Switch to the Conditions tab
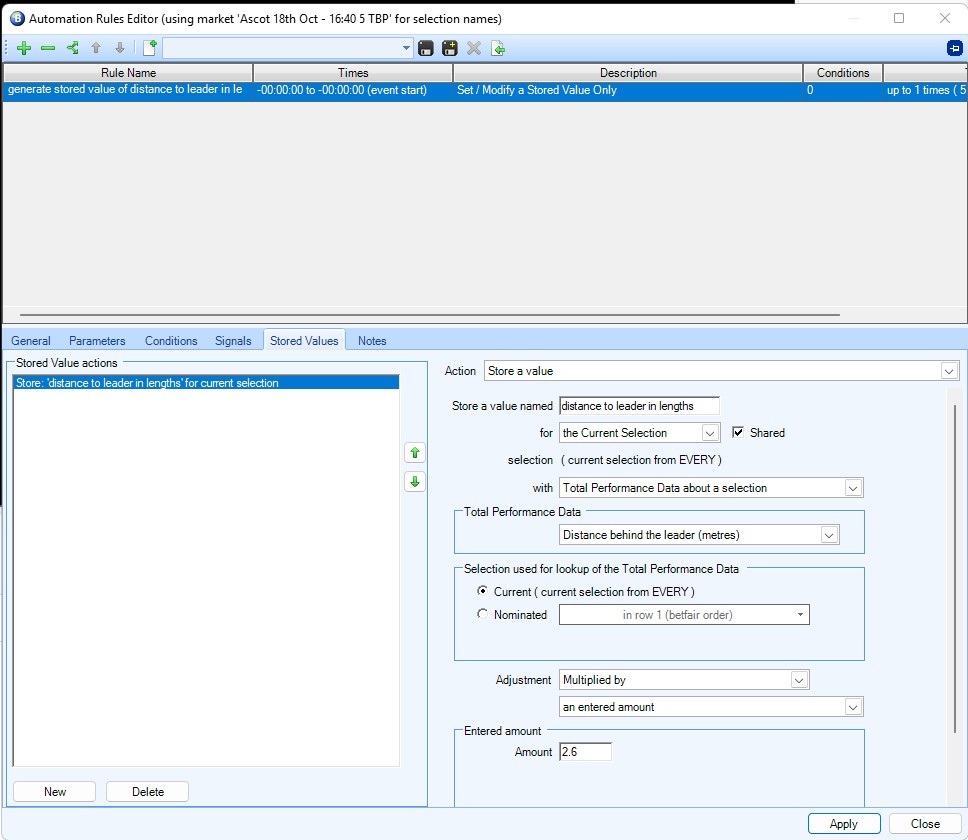The image size is (968, 840). click(171, 341)
